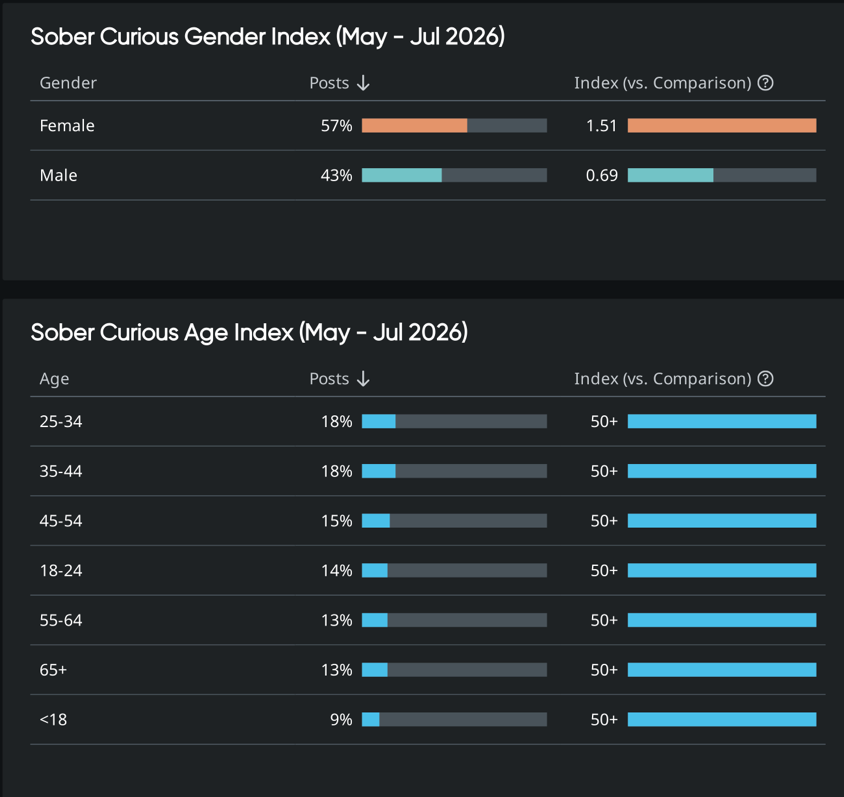
Task: Click Female 1.51 index bar
Action: click(722, 125)
